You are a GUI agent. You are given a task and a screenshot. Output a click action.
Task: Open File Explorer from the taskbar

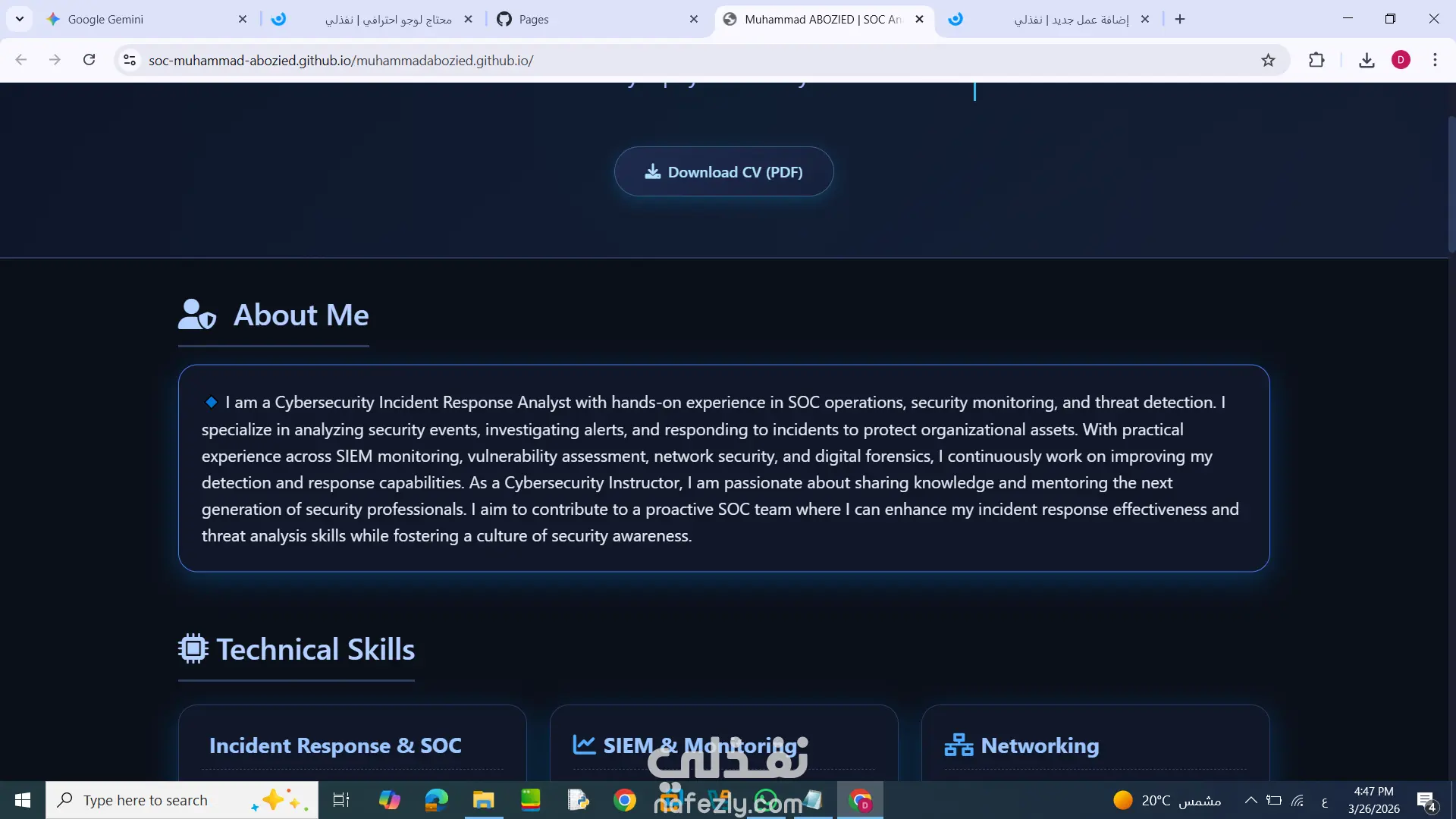(x=483, y=800)
